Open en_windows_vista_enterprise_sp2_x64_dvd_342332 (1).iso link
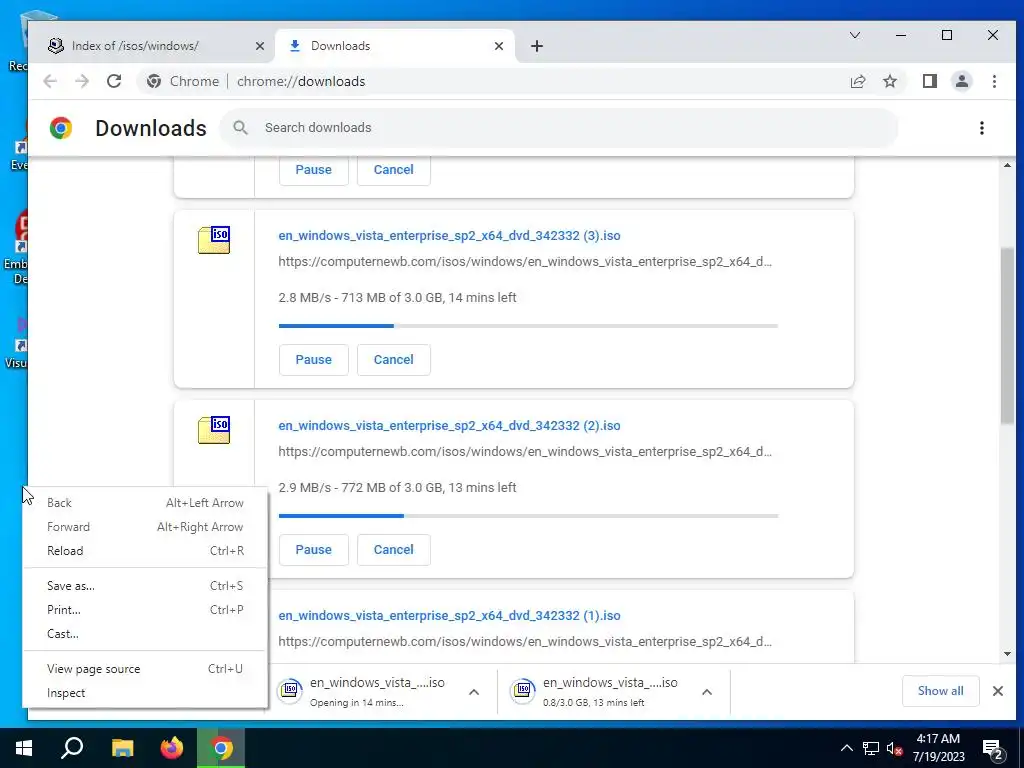 point(449,616)
